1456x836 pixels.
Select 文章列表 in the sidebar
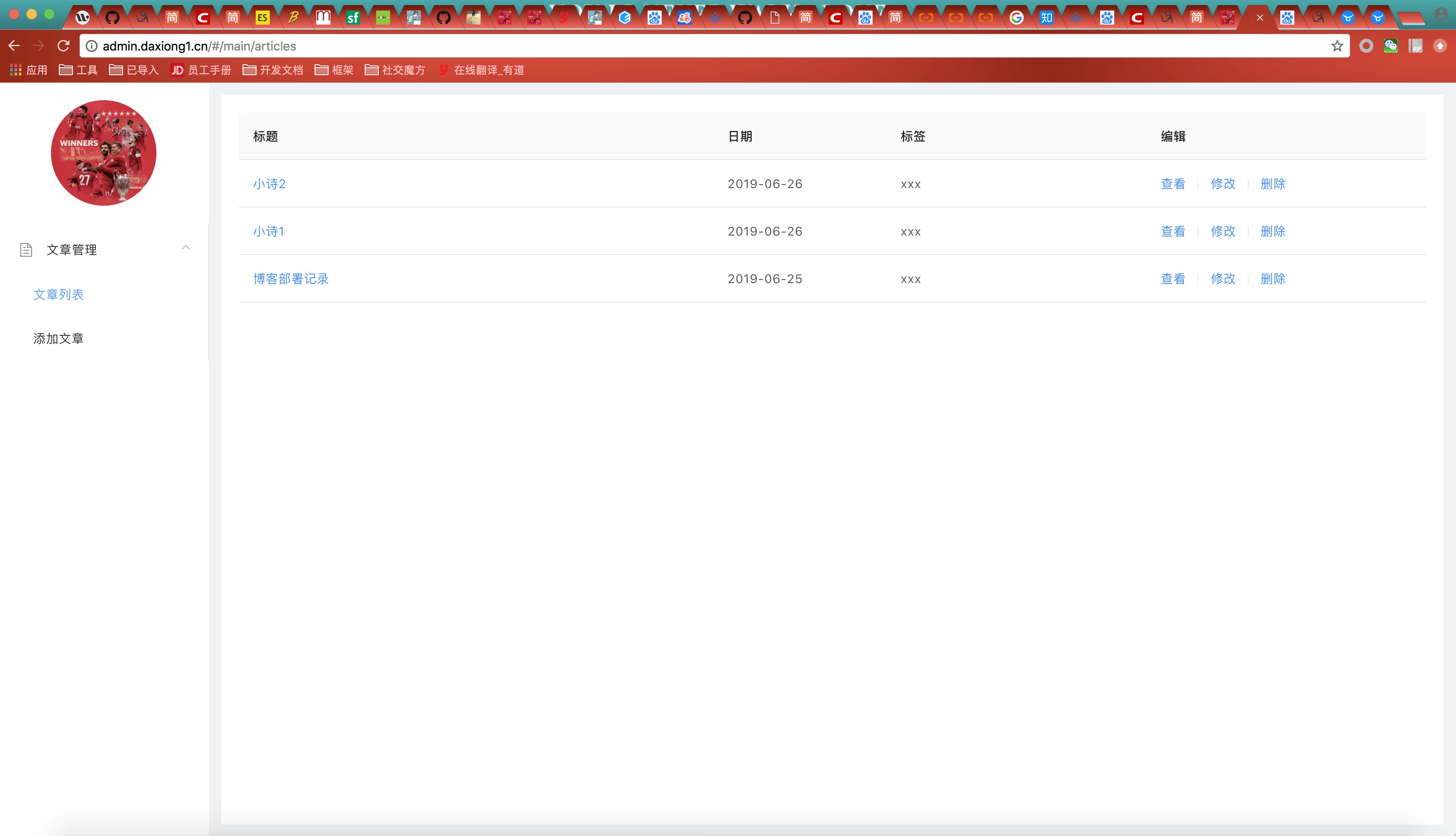pos(58,294)
